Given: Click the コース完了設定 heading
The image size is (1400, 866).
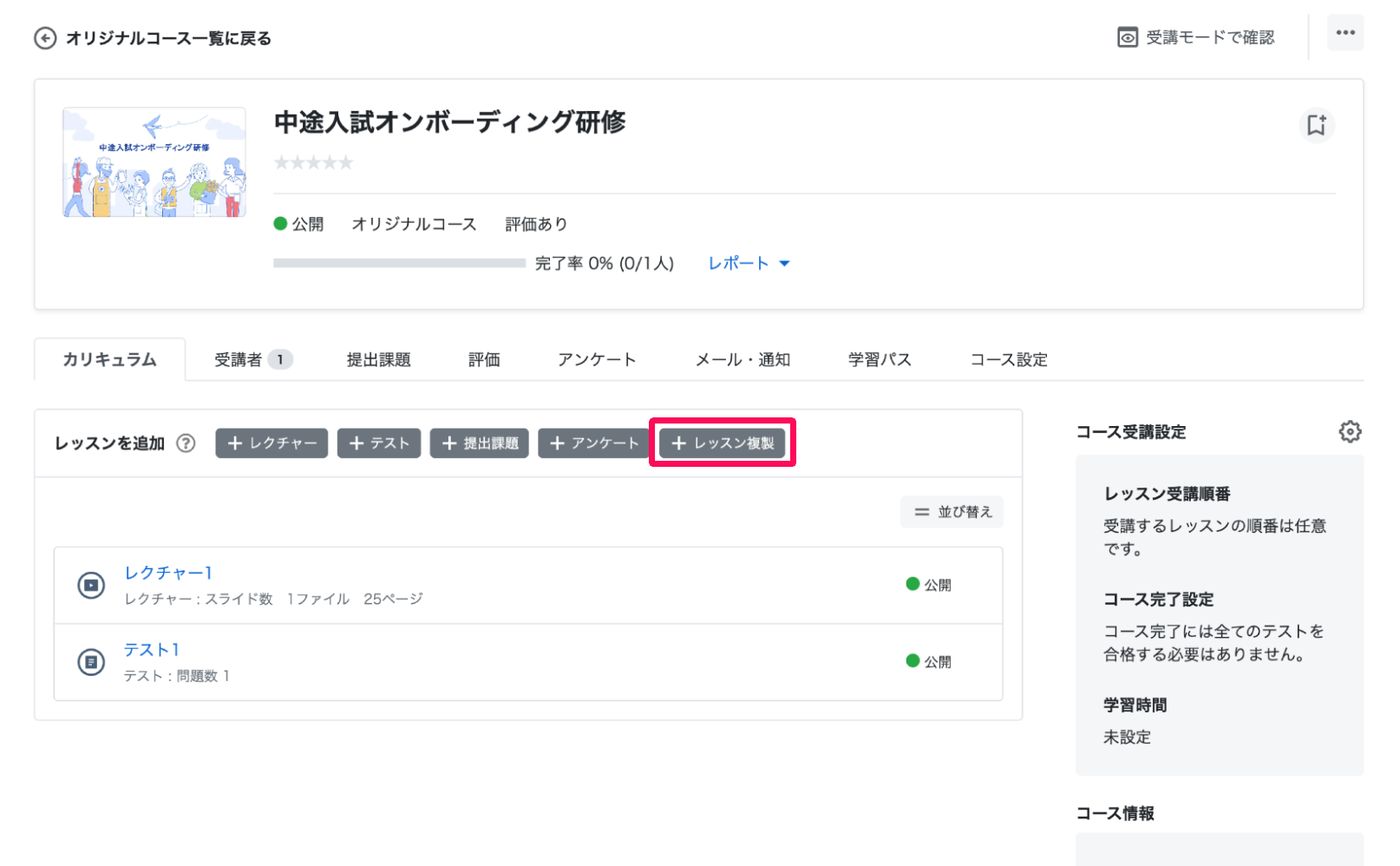Looking at the screenshot, I should pyautogui.click(x=1158, y=600).
